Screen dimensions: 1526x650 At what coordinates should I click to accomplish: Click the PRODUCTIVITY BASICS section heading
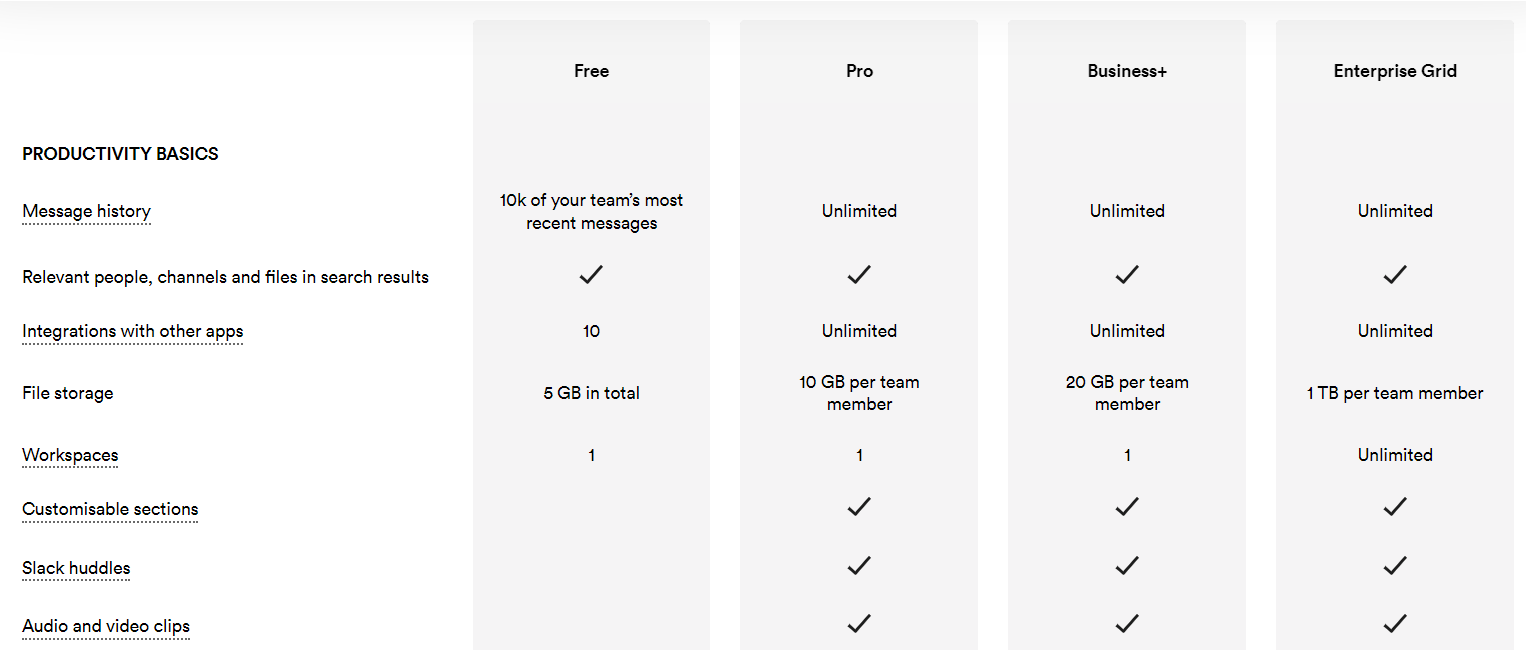pyautogui.click(x=120, y=154)
